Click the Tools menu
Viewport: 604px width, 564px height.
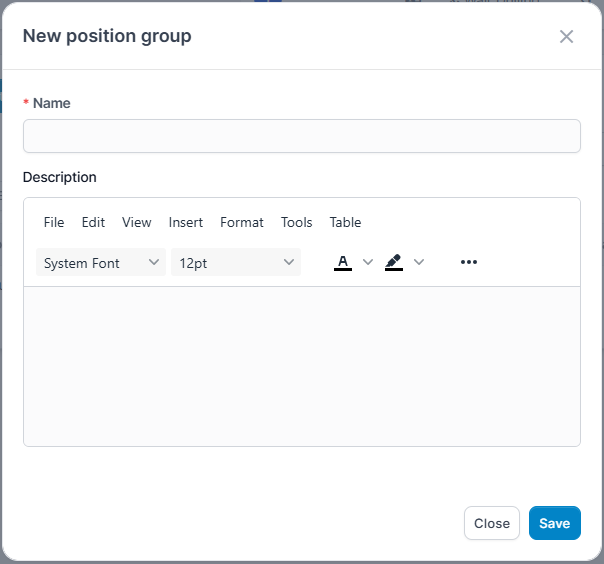click(297, 222)
